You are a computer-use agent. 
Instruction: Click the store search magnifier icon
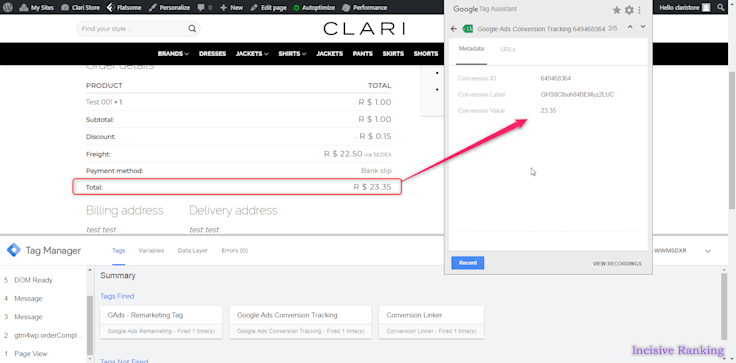click(x=192, y=29)
